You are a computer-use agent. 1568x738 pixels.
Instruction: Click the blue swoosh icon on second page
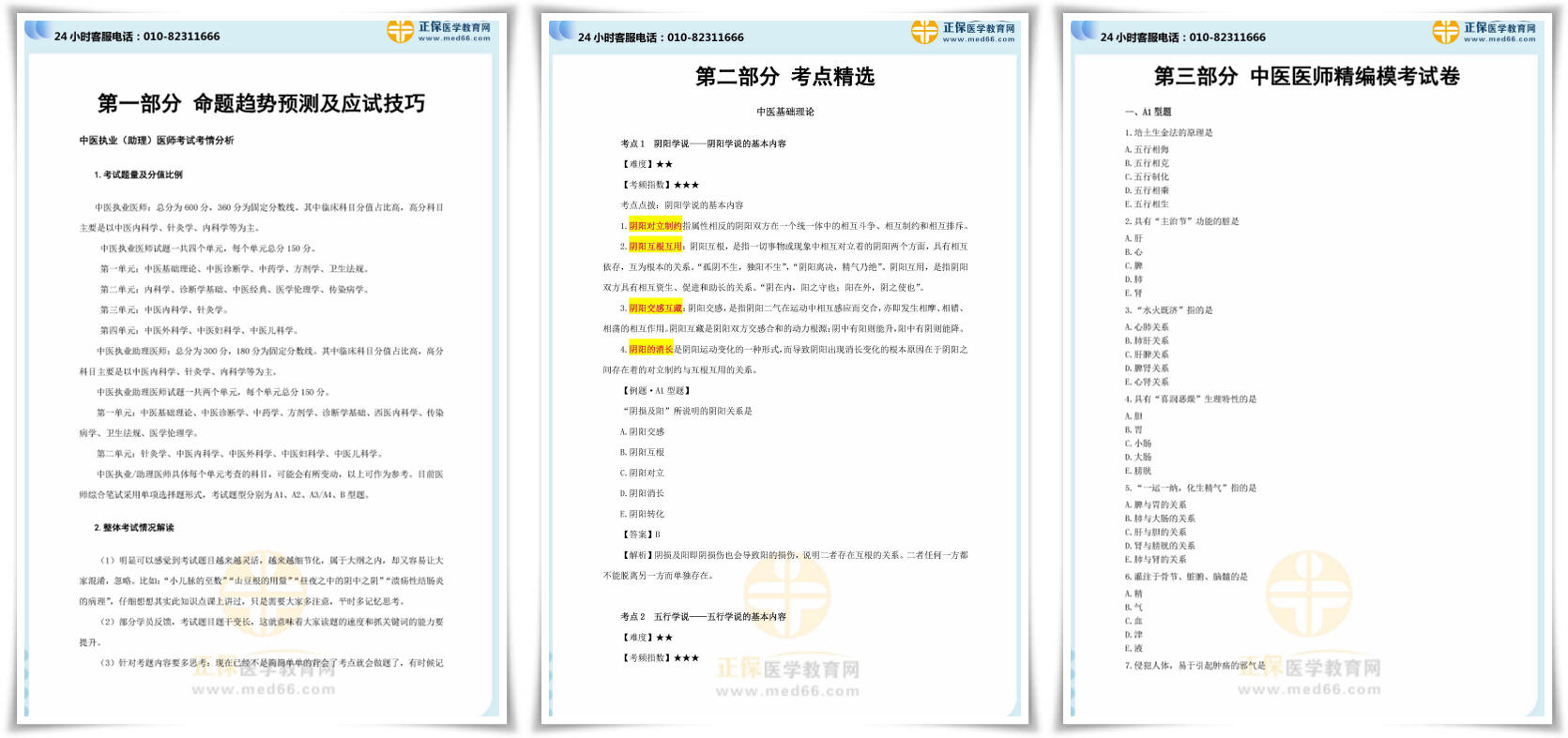click(561, 30)
